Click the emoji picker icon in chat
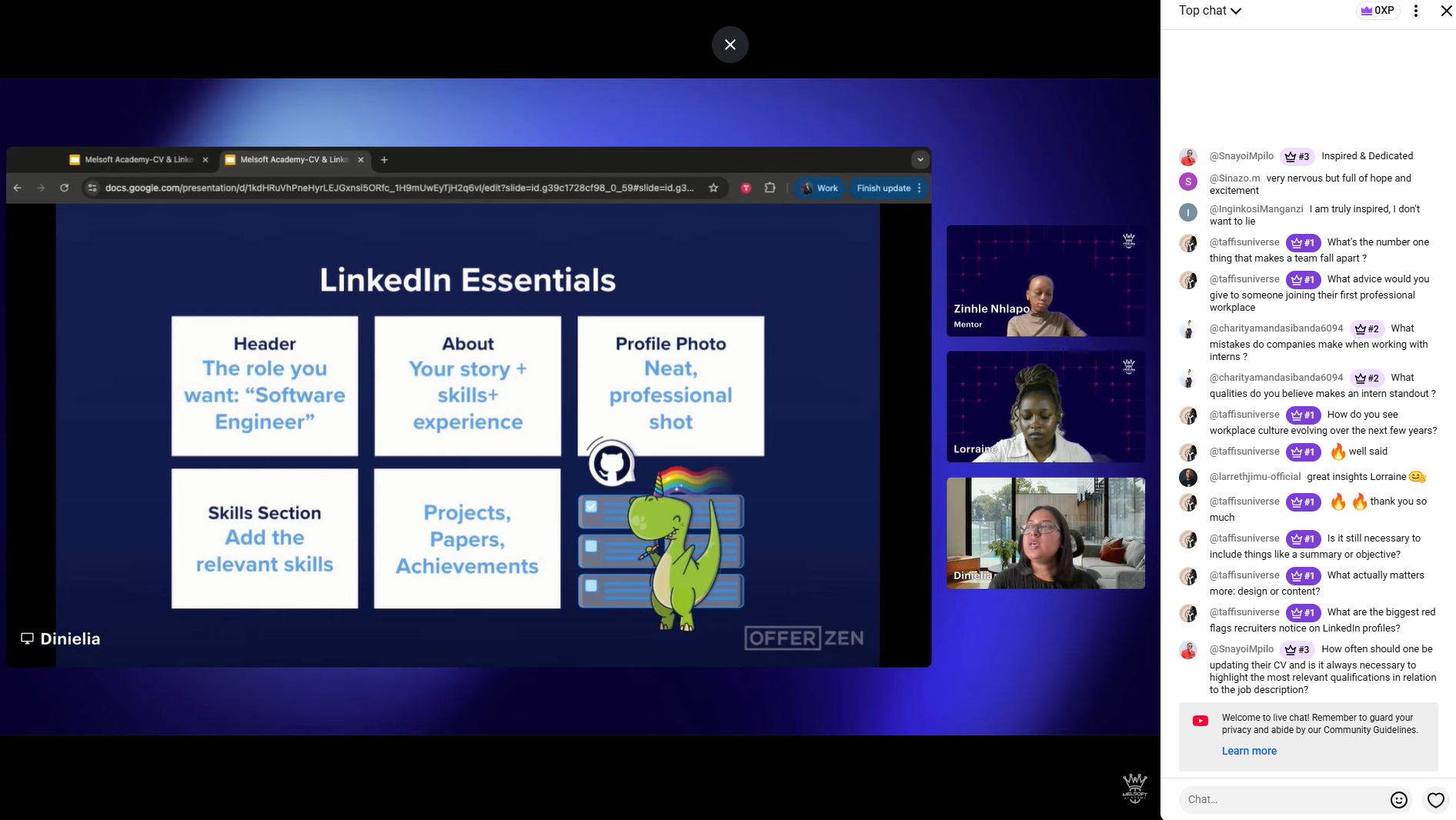 click(x=1398, y=800)
